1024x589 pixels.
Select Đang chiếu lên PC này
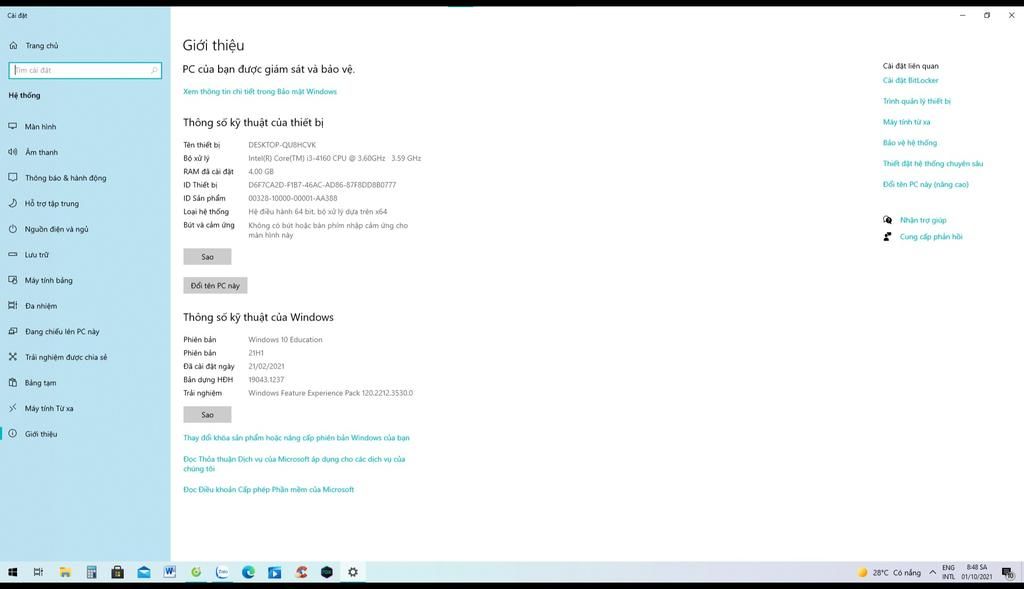pos(62,332)
